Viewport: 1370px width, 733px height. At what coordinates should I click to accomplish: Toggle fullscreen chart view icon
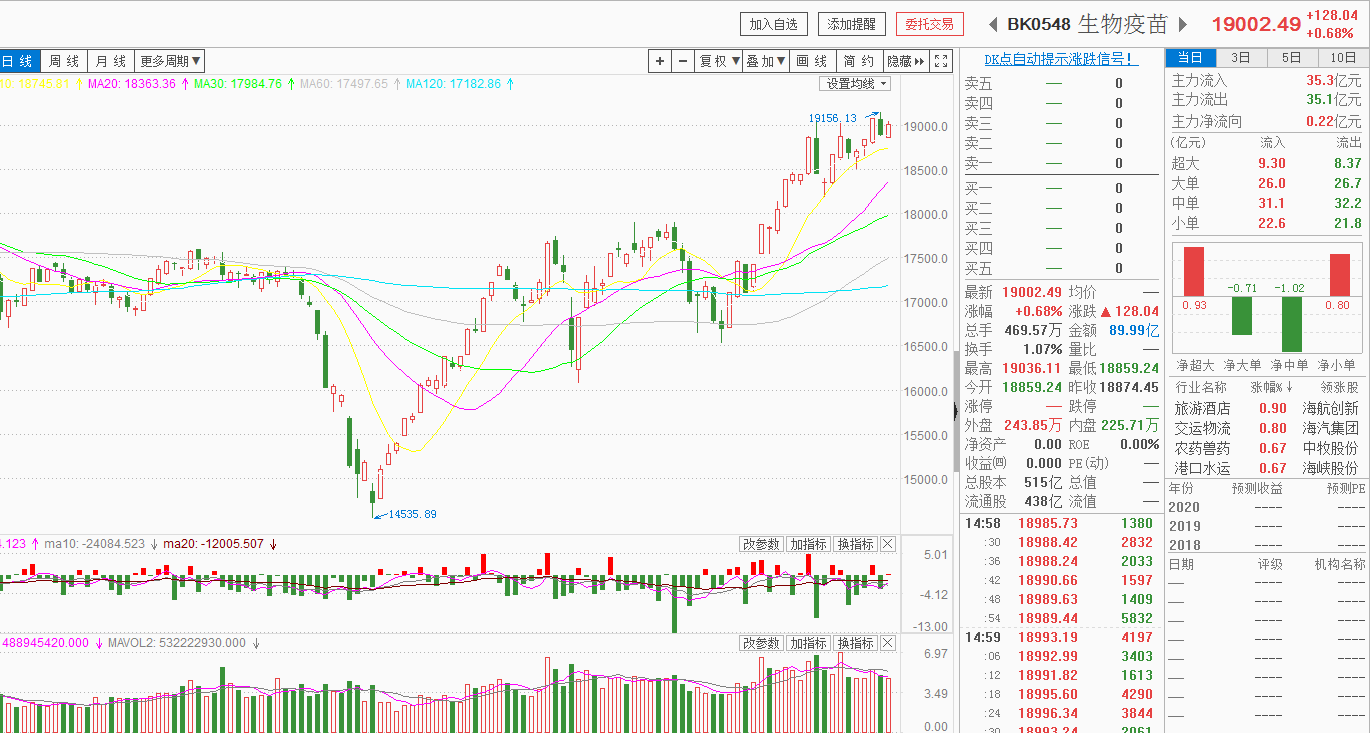pos(941,61)
